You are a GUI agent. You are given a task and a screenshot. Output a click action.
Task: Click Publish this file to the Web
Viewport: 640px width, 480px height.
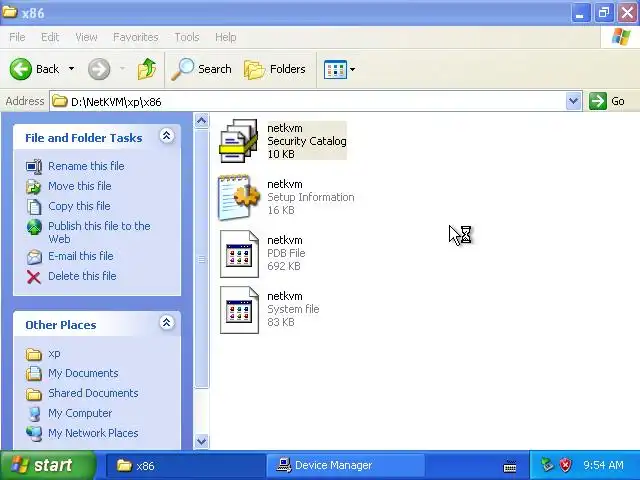click(99, 232)
